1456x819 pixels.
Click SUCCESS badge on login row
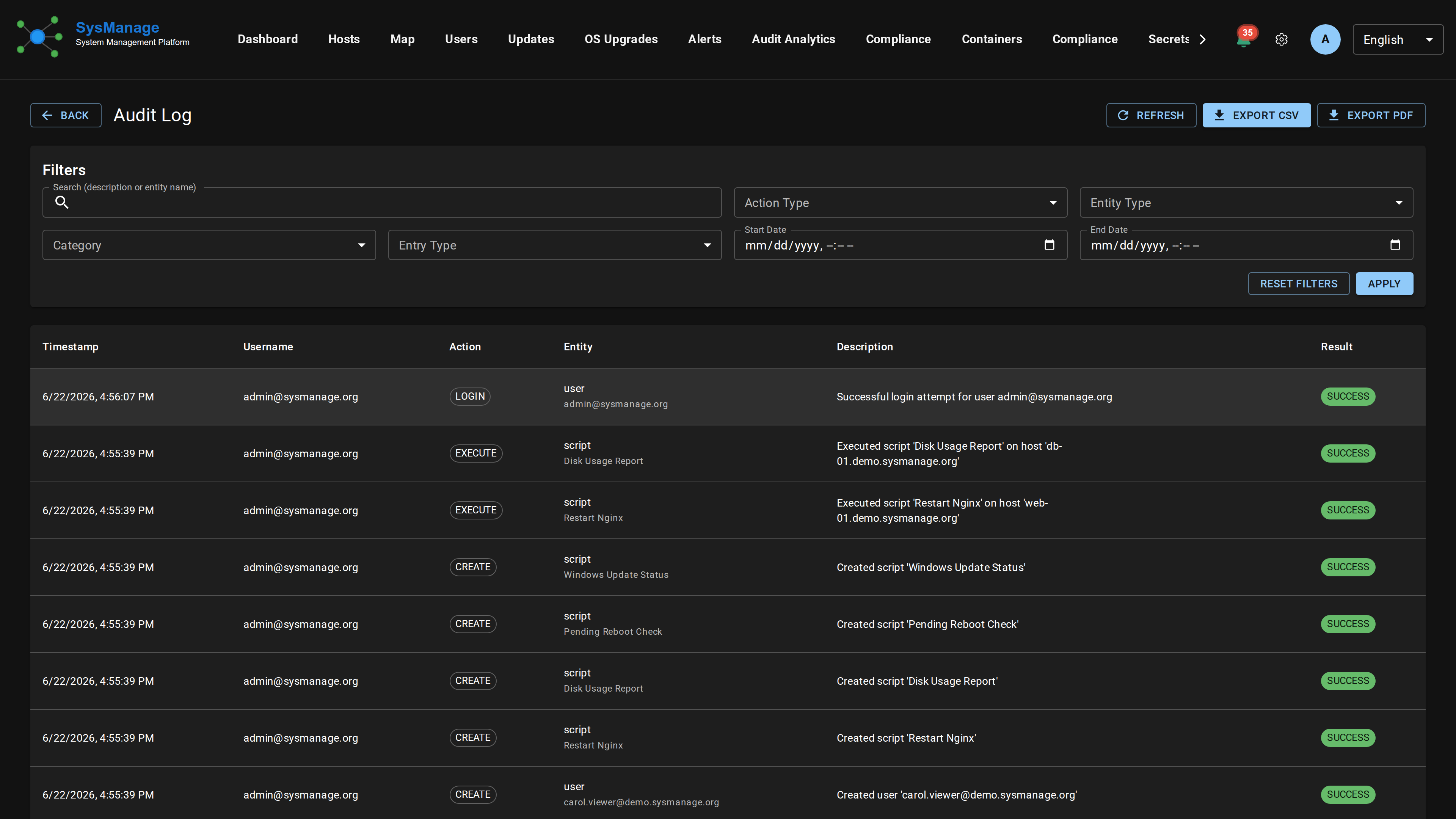point(1348,396)
